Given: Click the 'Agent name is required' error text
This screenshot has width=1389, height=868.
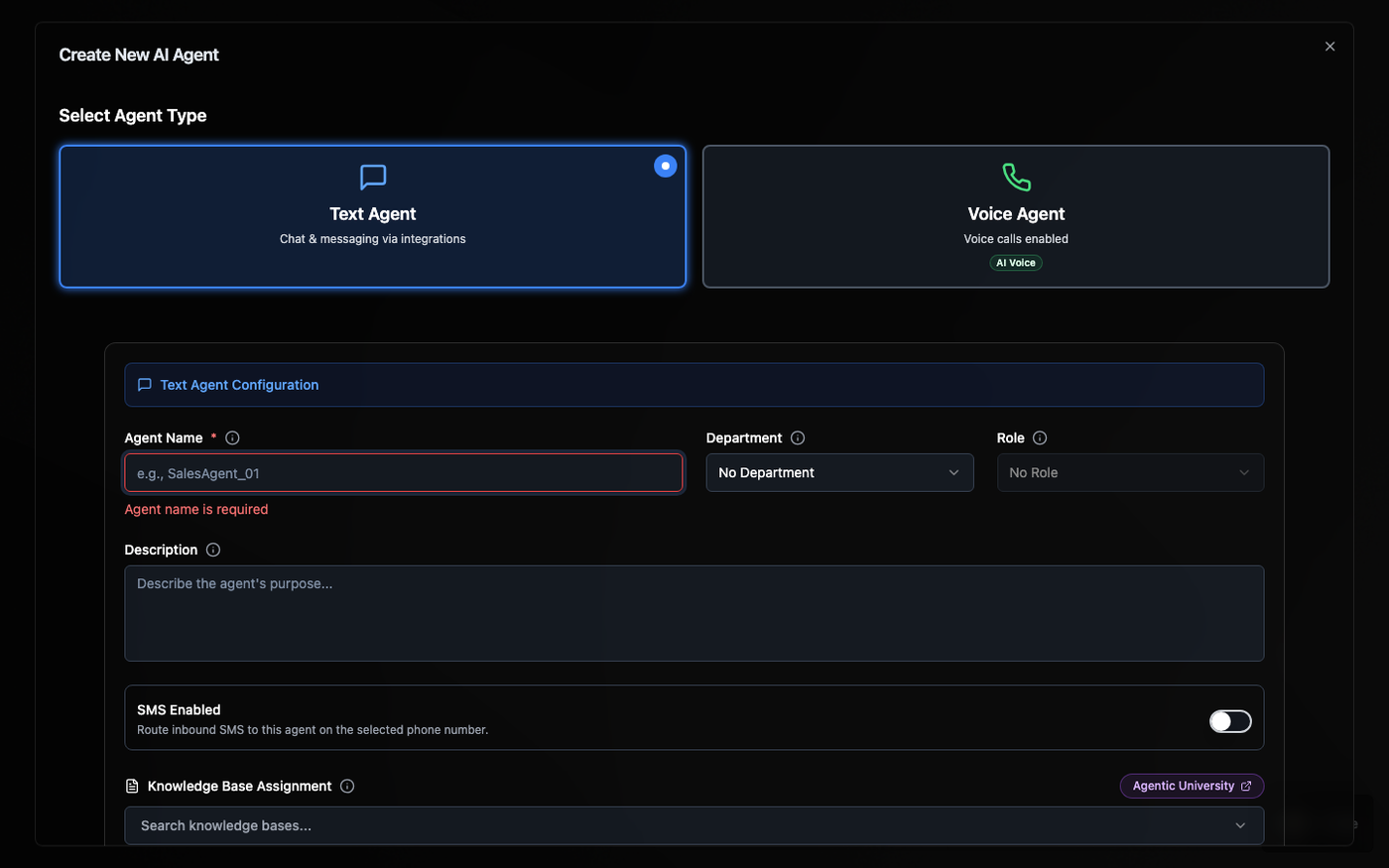Looking at the screenshot, I should (196, 509).
